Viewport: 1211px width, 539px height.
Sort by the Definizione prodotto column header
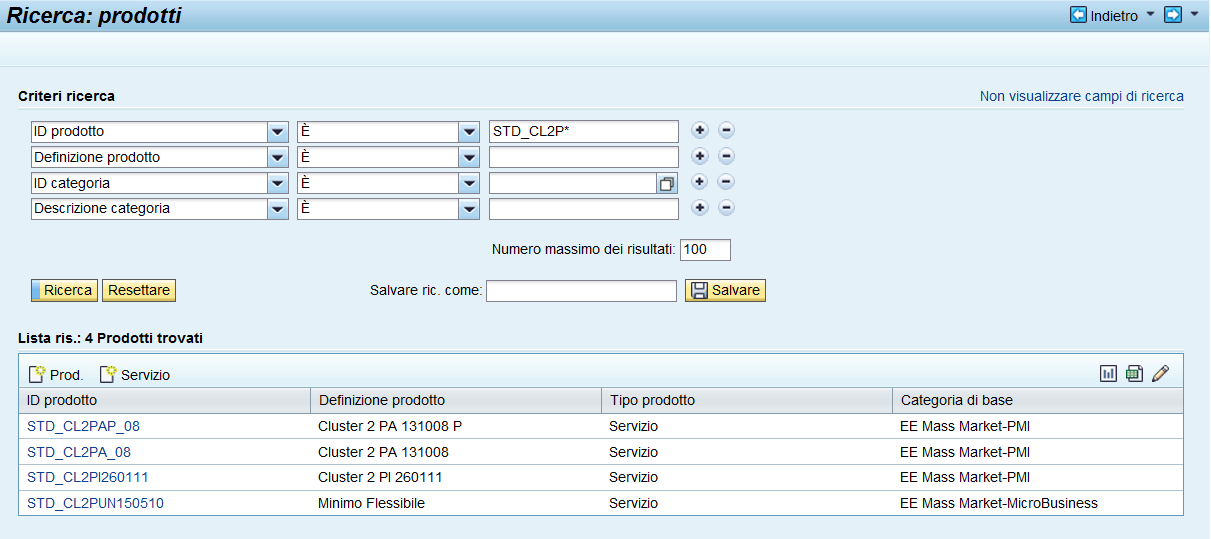coord(456,400)
